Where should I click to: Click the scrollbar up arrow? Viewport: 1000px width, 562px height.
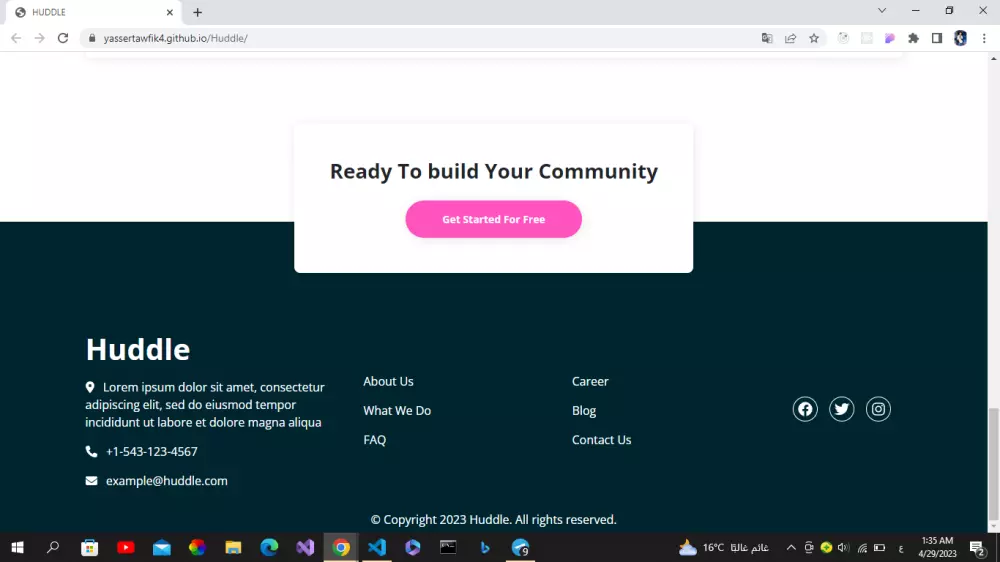994,59
